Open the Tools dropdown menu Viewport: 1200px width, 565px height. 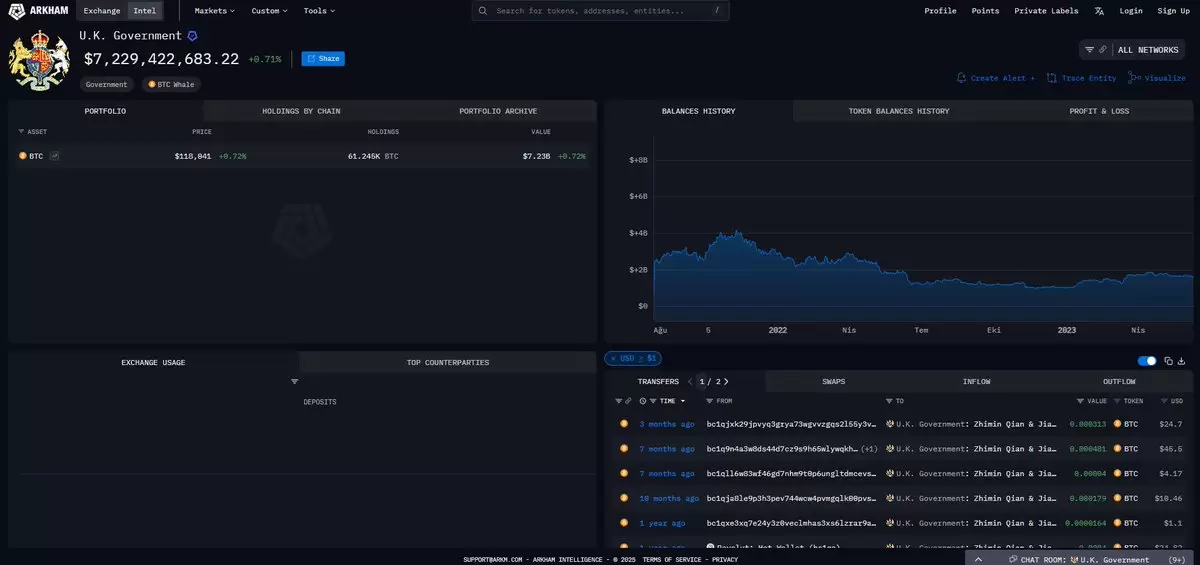click(319, 11)
